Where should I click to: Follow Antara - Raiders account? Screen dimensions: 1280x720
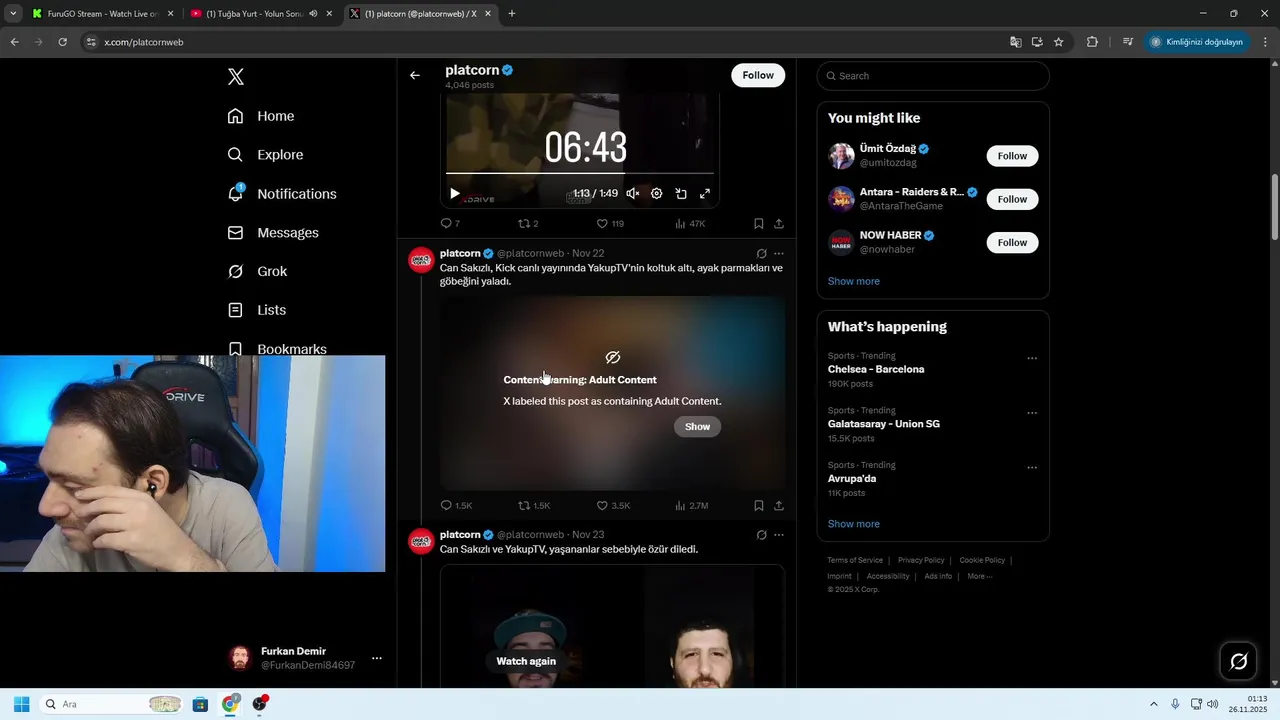pos(1012,199)
